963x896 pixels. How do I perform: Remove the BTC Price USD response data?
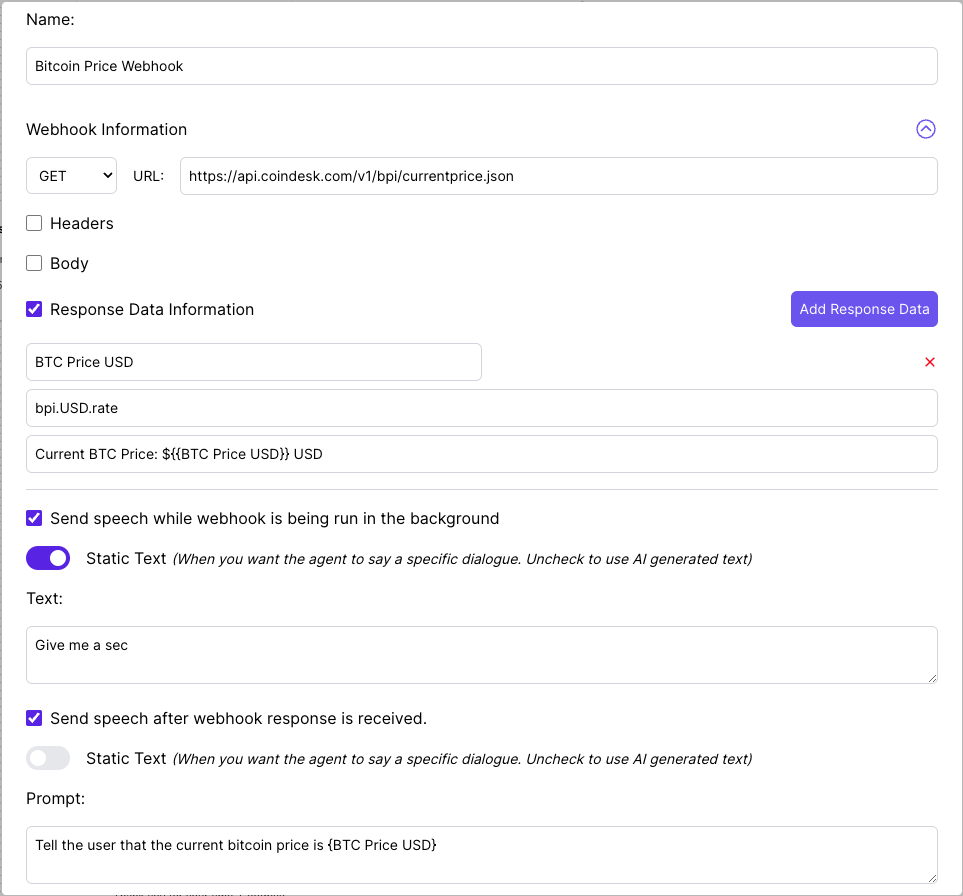[x=930, y=362]
